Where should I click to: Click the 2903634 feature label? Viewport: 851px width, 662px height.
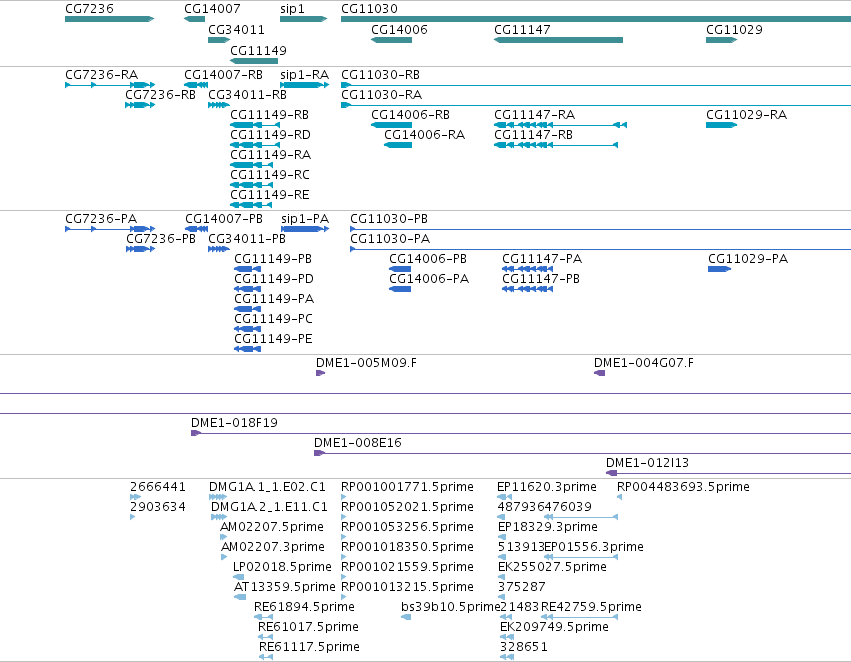coord(158,507)
